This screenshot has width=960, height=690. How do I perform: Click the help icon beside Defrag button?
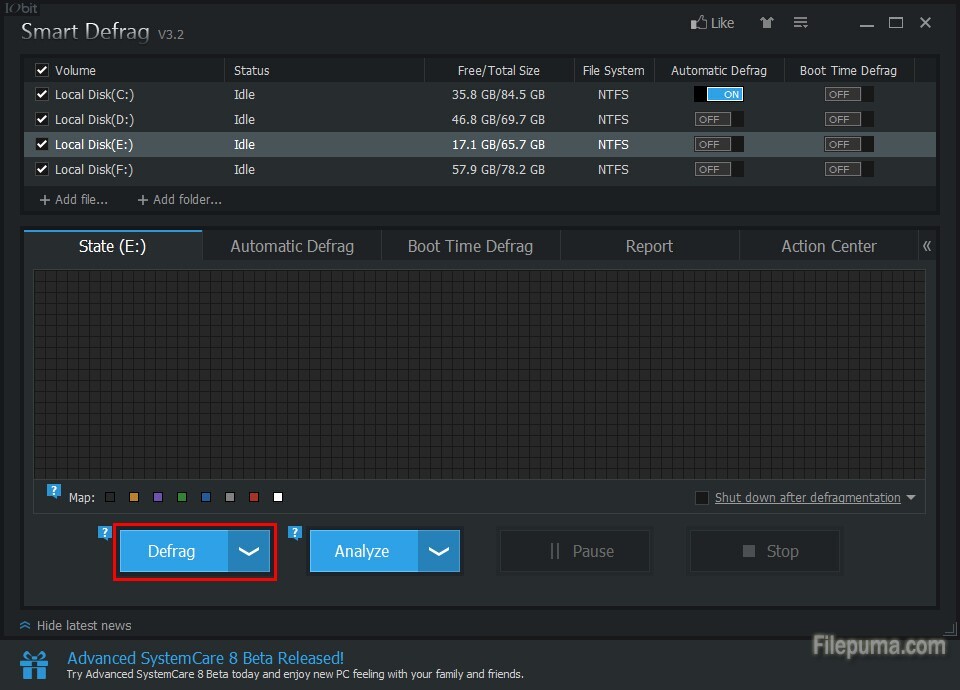click(x=104, y=533)
